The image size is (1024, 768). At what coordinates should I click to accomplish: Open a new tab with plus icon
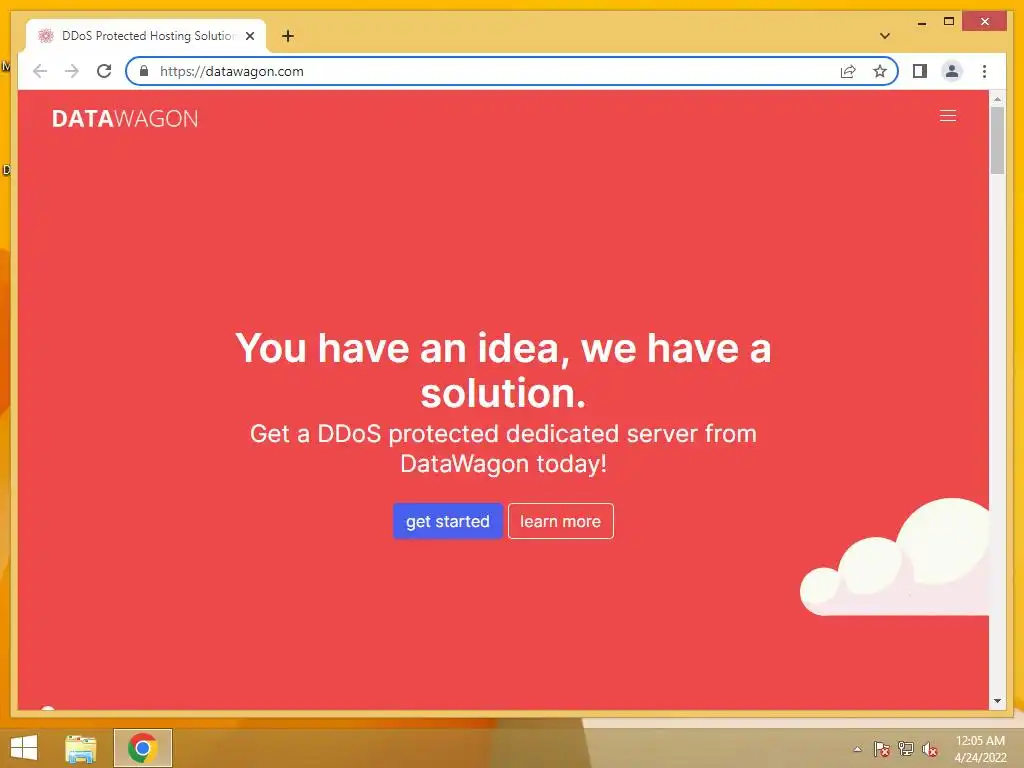(x=288, y=36)
